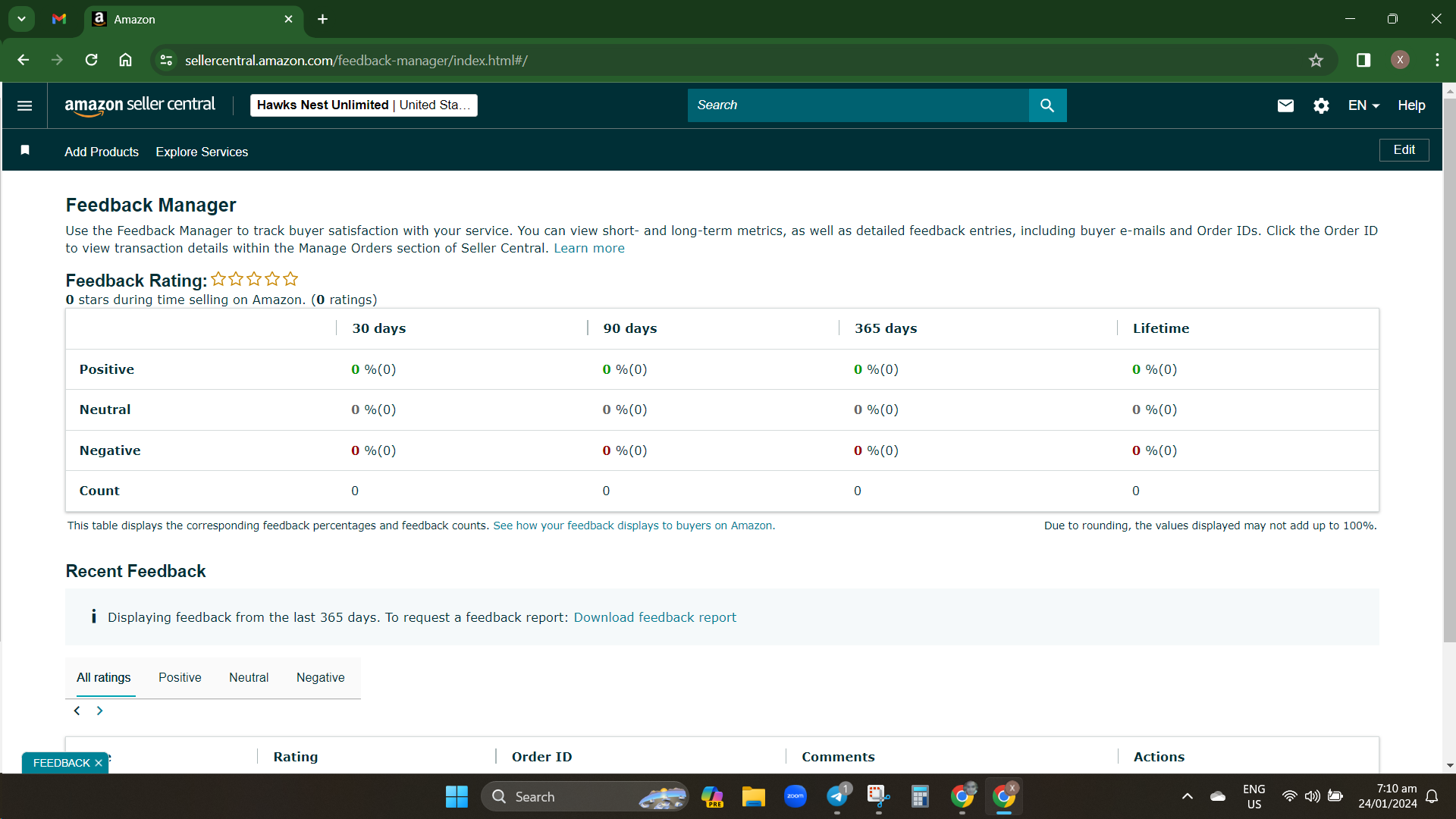This screenshot has height=819, width=1456.
Task: Open the settings gear icon
Action: 1321,106
